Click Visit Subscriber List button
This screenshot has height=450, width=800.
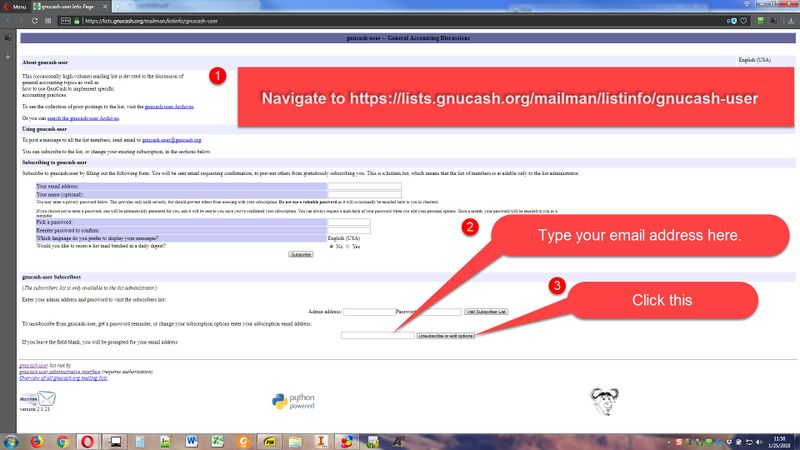[x=486, y=312]
